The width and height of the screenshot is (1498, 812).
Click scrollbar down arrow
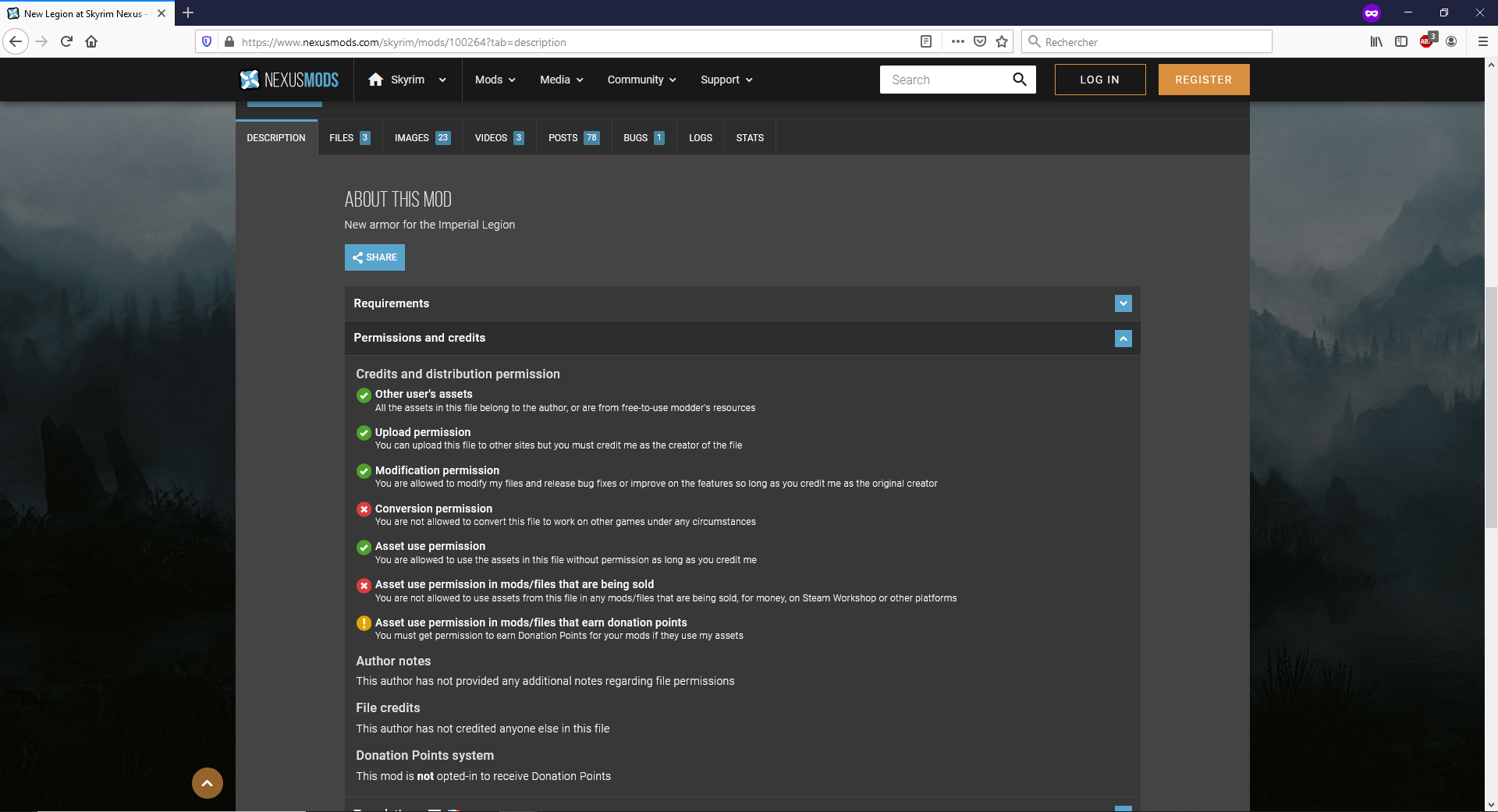click(1491, 805)
